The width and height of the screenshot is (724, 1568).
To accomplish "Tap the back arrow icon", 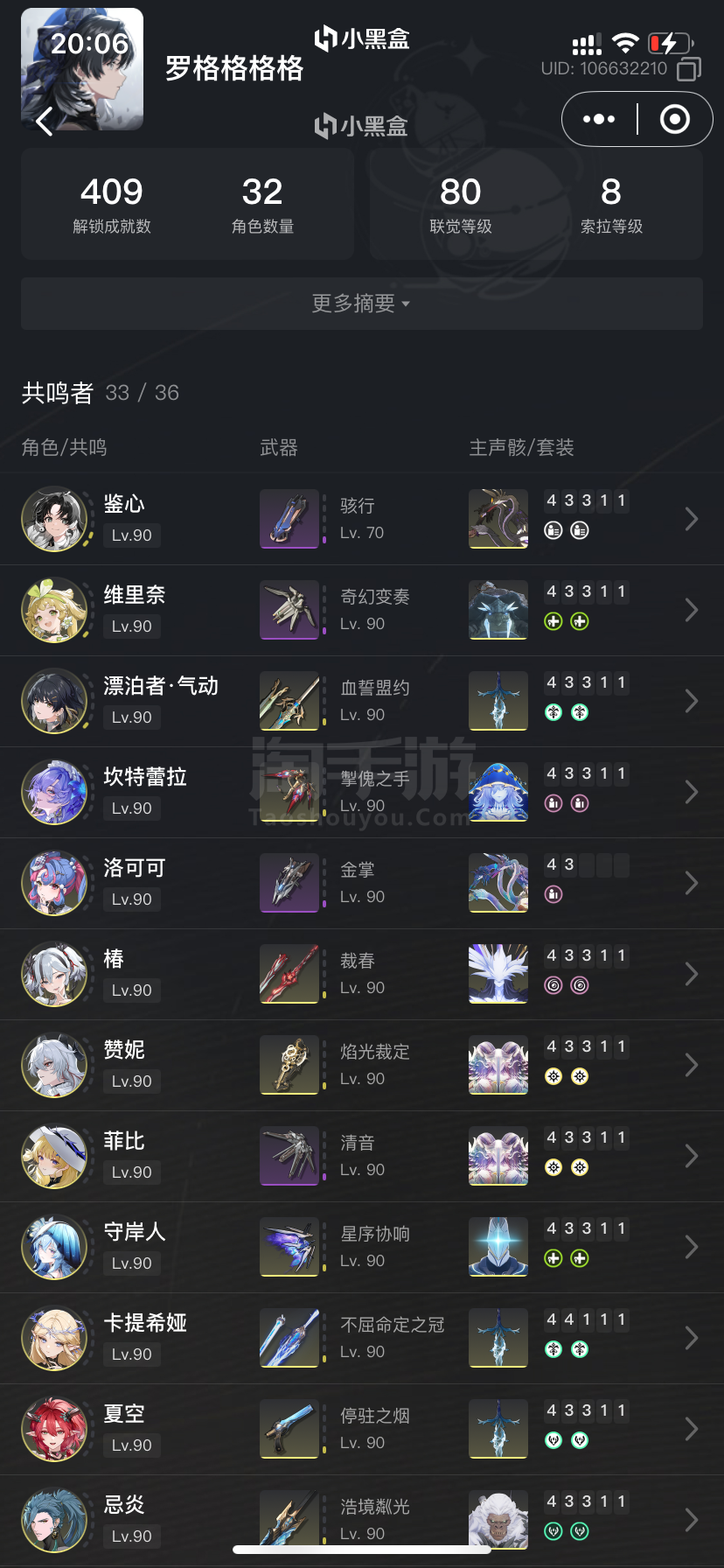I will (x=45, y=121).
